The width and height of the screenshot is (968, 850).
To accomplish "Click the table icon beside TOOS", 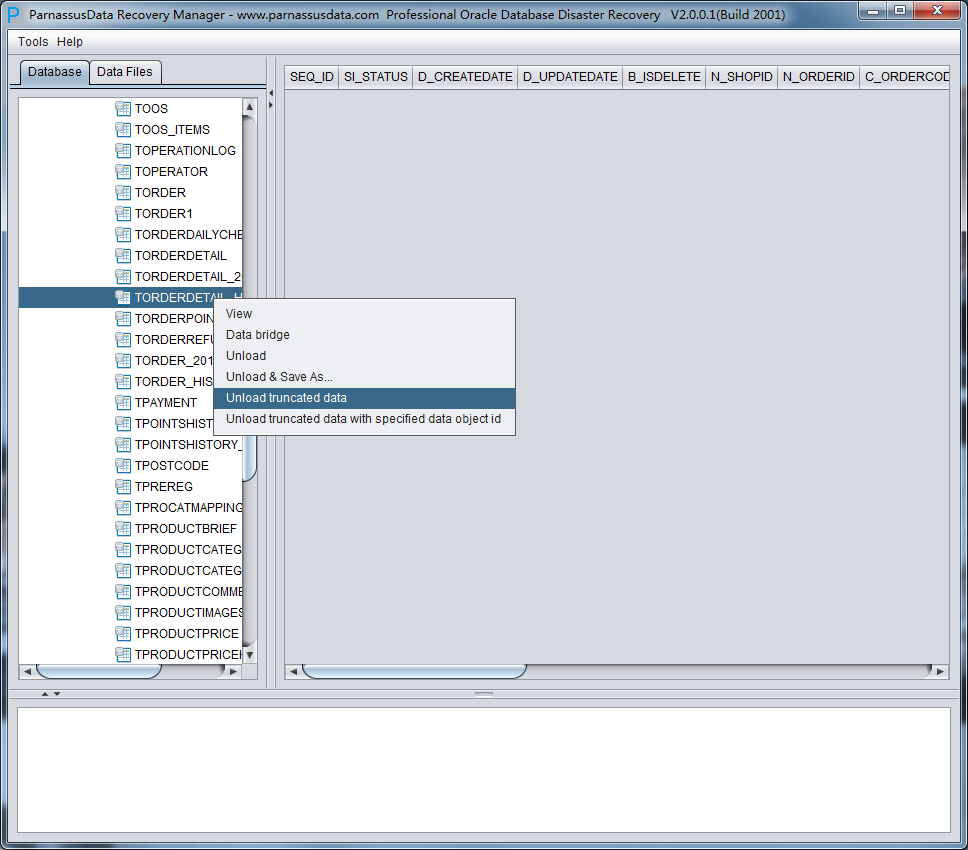I will [123, 108].
